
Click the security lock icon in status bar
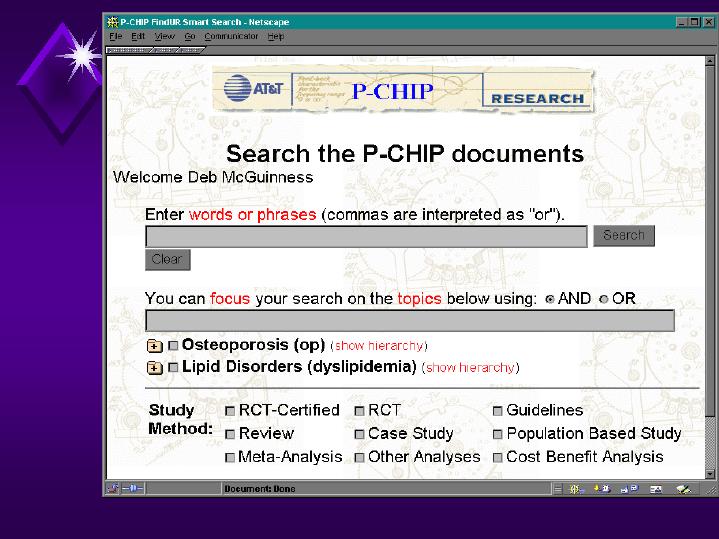(x=112, y=489)
